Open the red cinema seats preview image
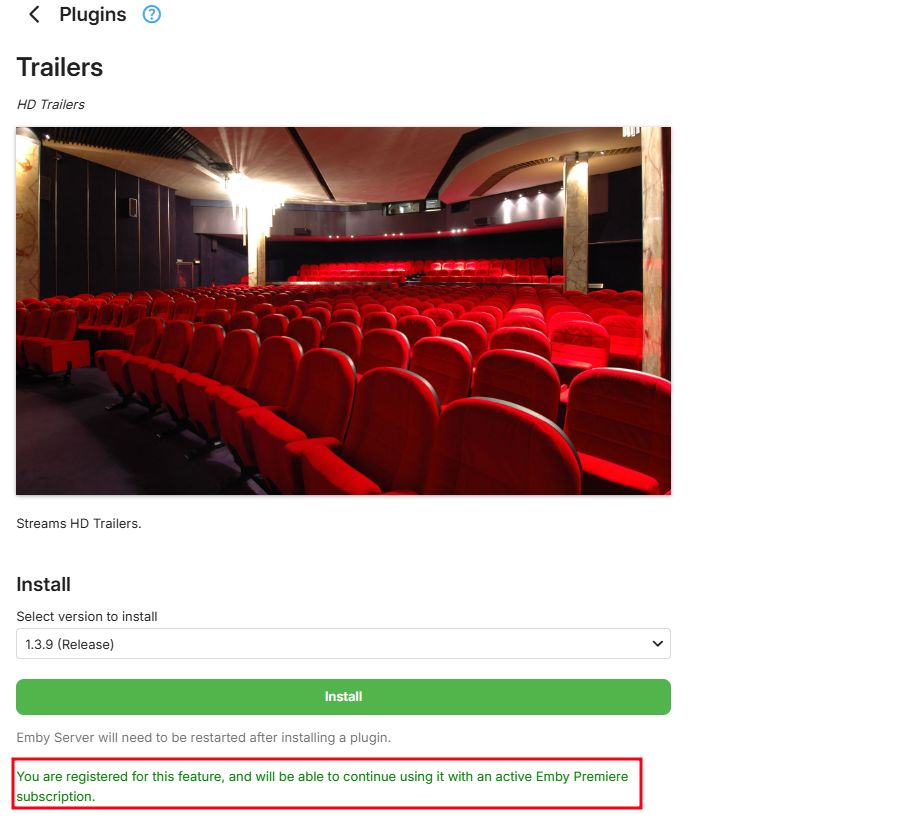Viewport: 911px width, 833px height. coord(343,311)
